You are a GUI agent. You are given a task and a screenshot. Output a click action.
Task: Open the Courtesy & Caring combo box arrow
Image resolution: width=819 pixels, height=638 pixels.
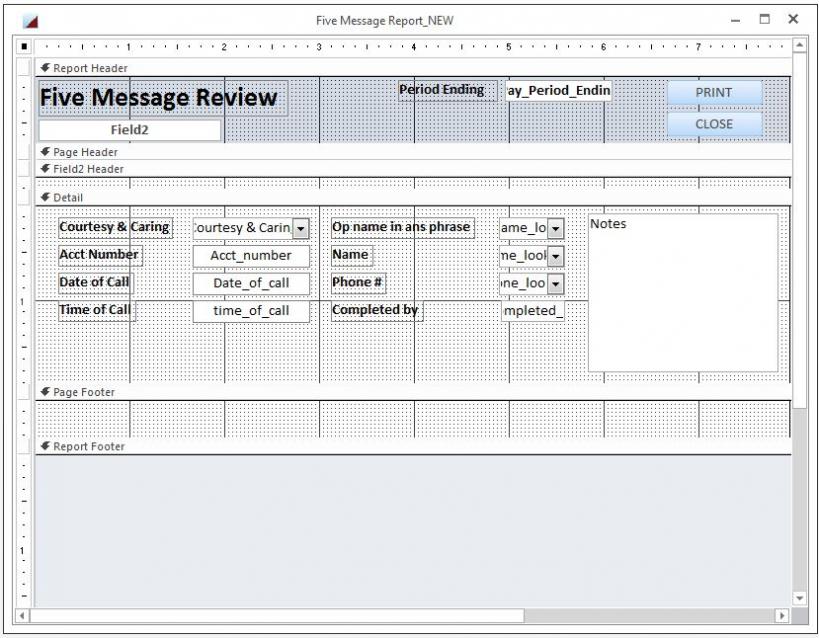point(301,229)
